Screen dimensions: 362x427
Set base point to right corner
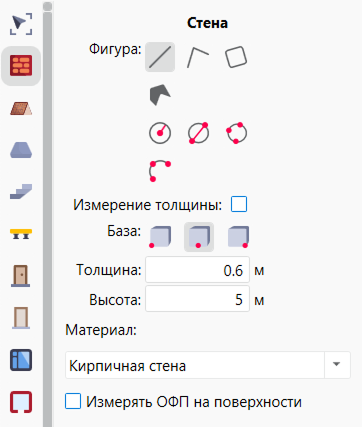pyautogui.click(x=238, y=237)
